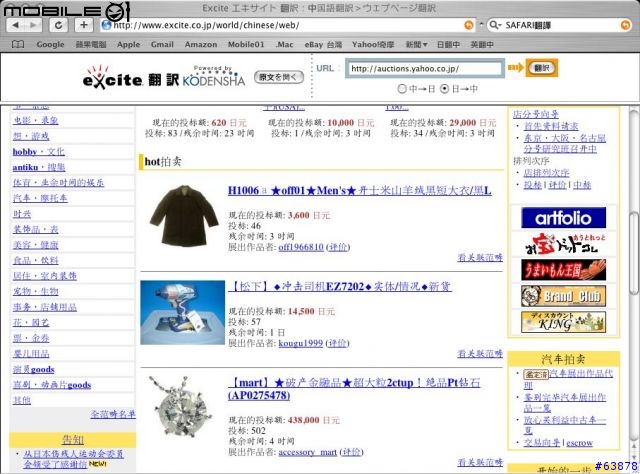Open the eBay bookmark

(x=323, y=44)
